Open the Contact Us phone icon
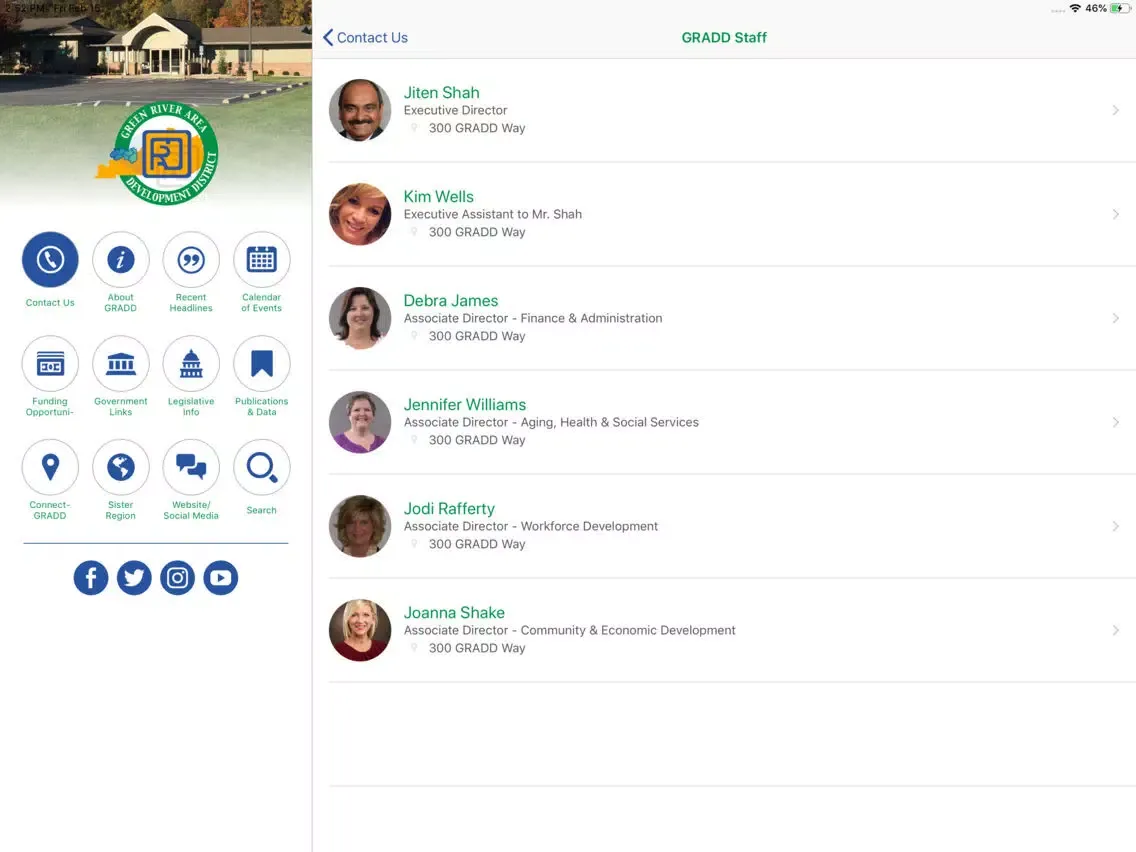Viewport: 1136px width, 852px height. pos(50,259)
